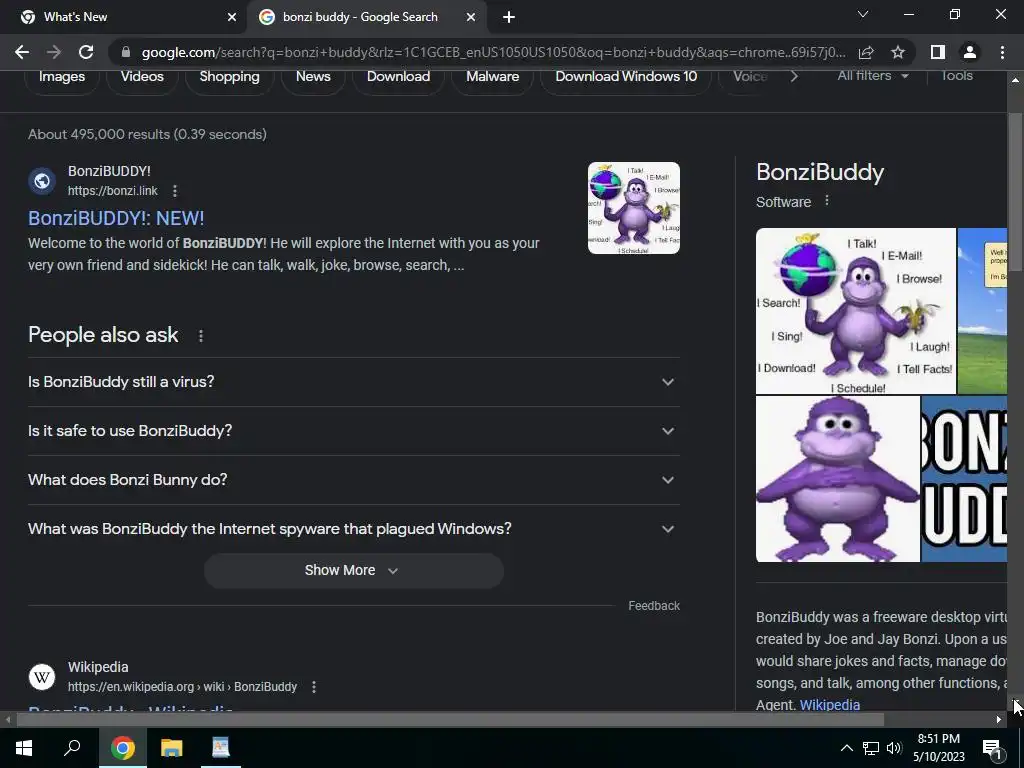Open a new browser tab
This screenshot has width=1024, height=768.
509,18
